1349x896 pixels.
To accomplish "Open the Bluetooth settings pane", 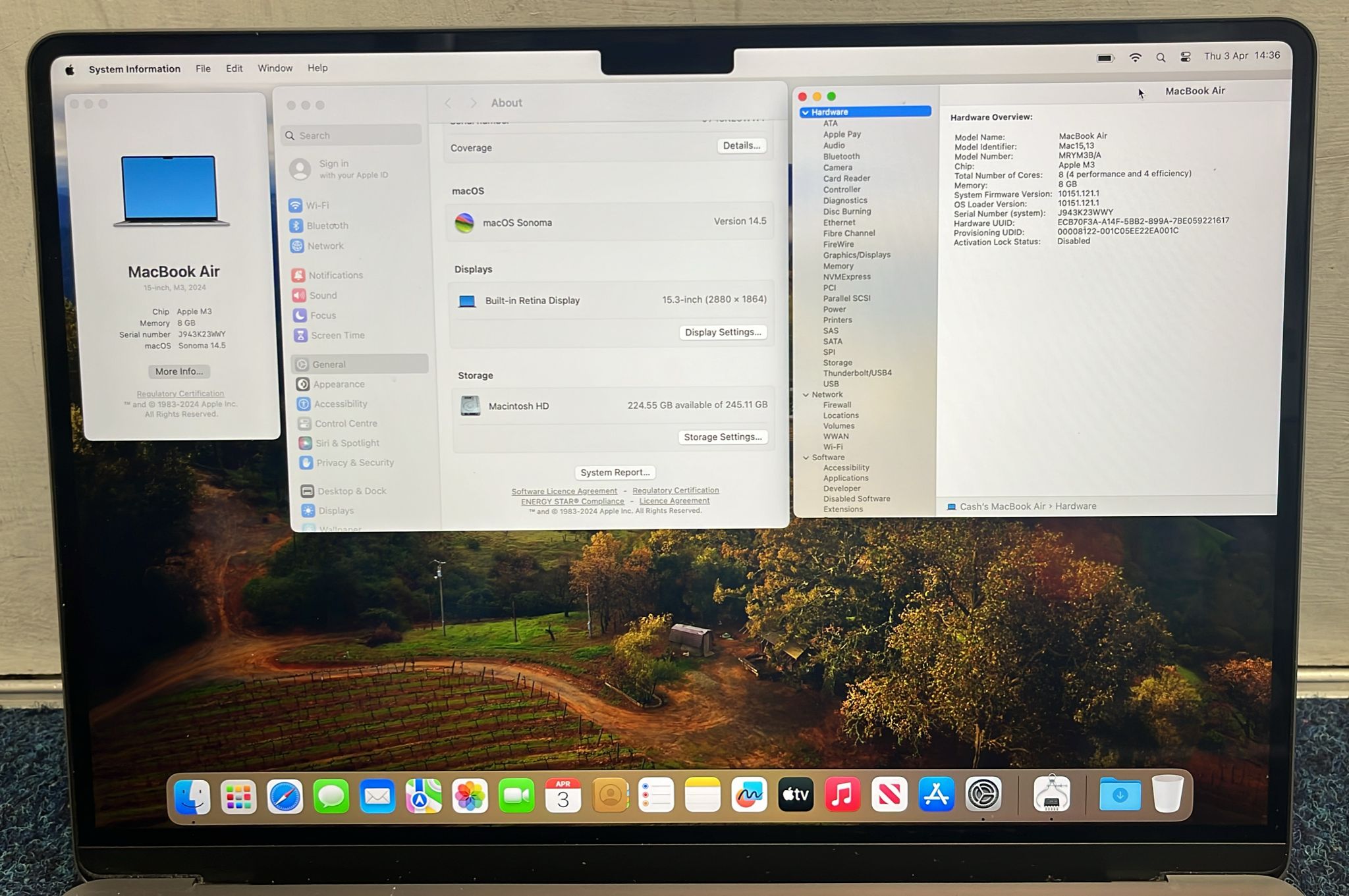I will pyautogui.click(x=327, y=225).
